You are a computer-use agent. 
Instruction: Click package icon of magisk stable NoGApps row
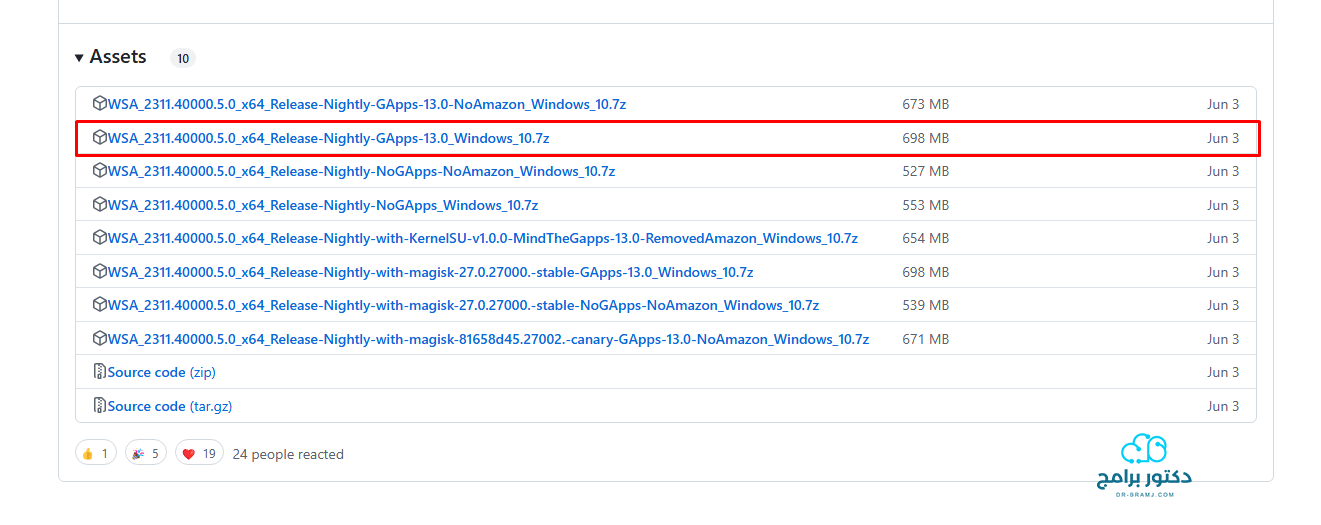pyautogui.click(x=99, y=305)
